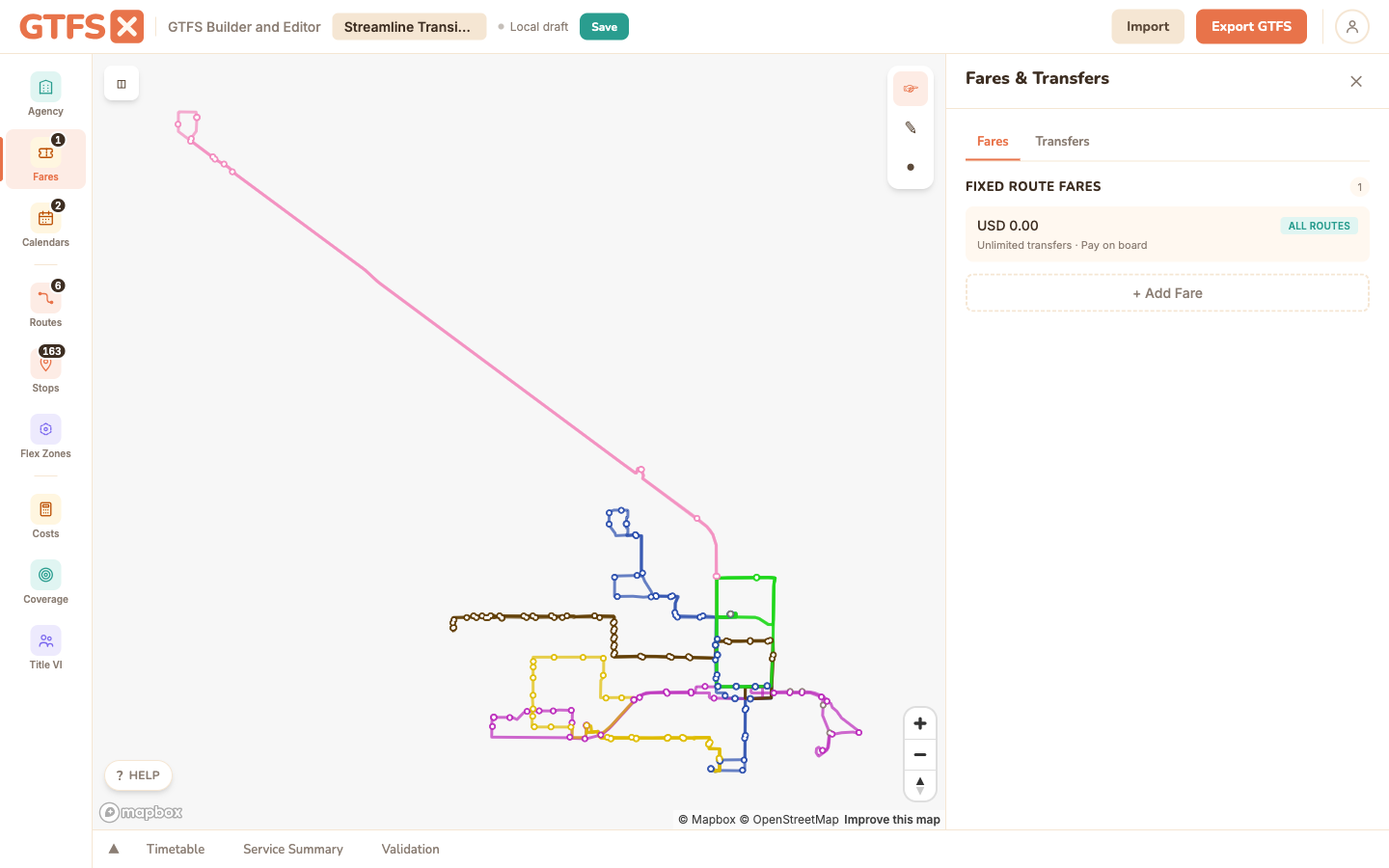Click the FIXED ROUTE FARES heading
The height and width of the screenshot is (868, 1389).
(x=1033, y=186)
